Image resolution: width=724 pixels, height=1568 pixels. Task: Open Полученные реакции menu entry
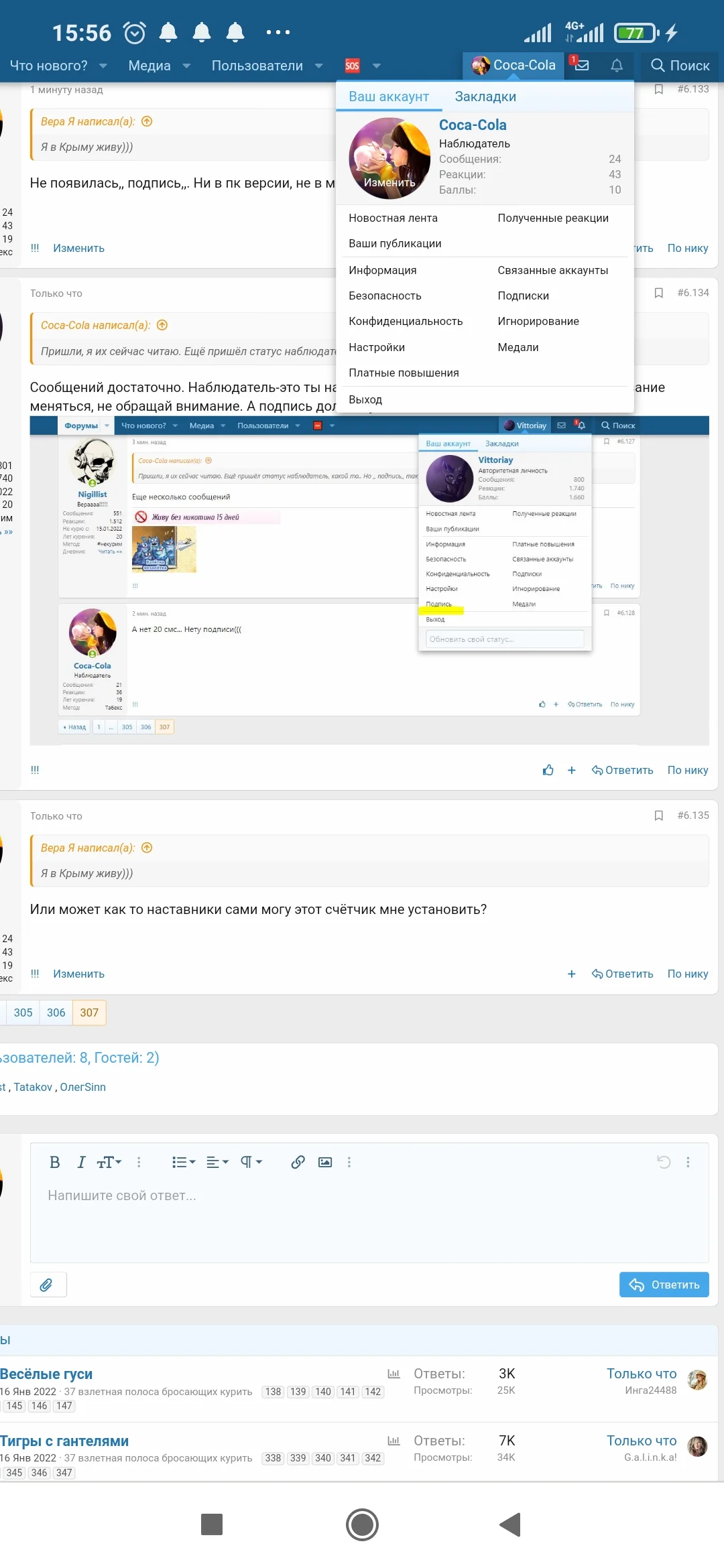[x=553, y=218]
